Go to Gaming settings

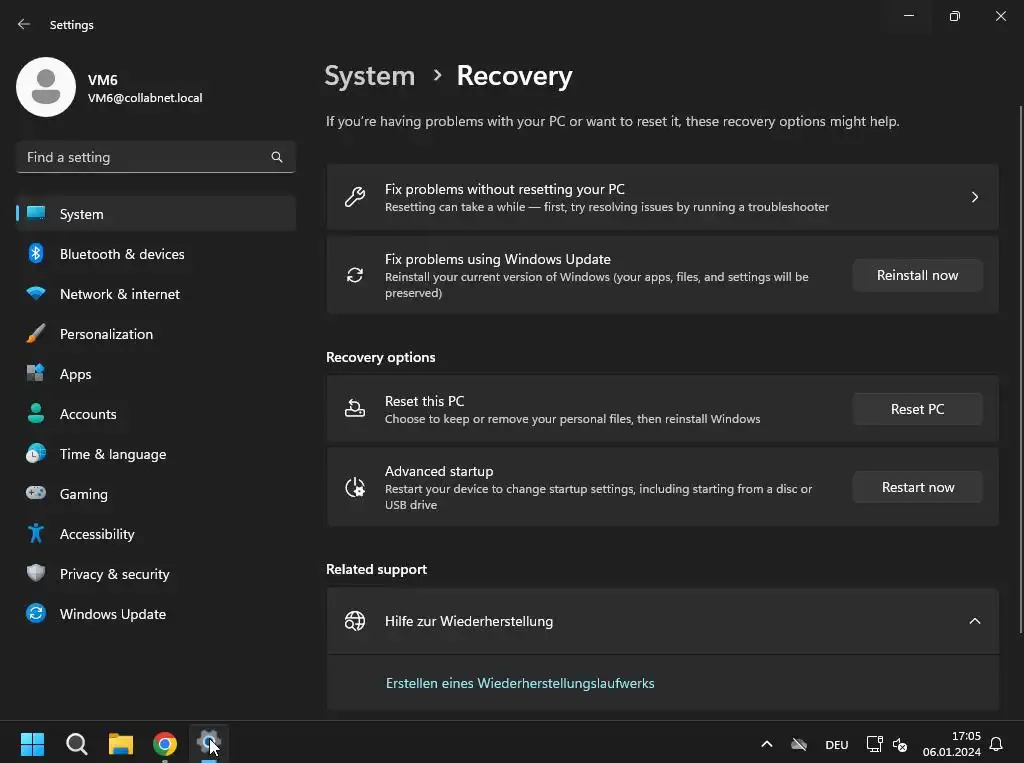tap(156, 493)
